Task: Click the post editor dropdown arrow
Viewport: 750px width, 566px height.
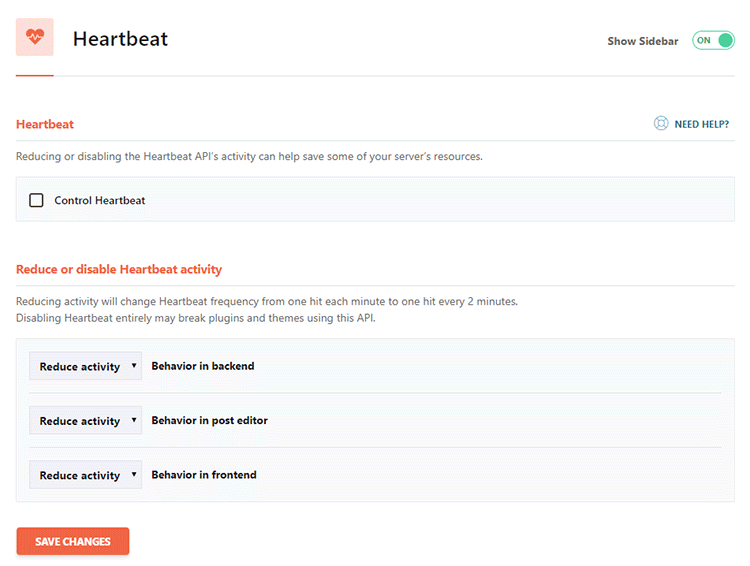Action: coord(134,420)
